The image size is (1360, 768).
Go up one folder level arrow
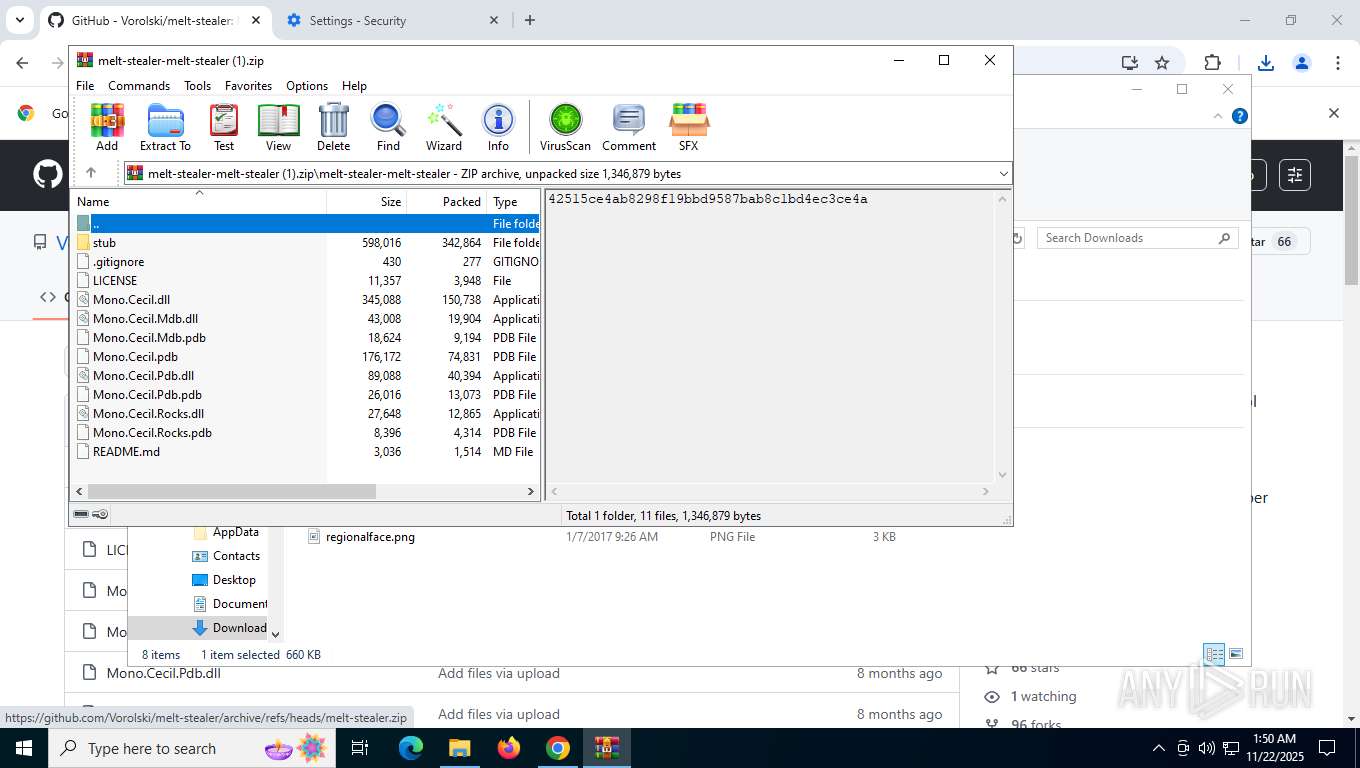(91, 173)
